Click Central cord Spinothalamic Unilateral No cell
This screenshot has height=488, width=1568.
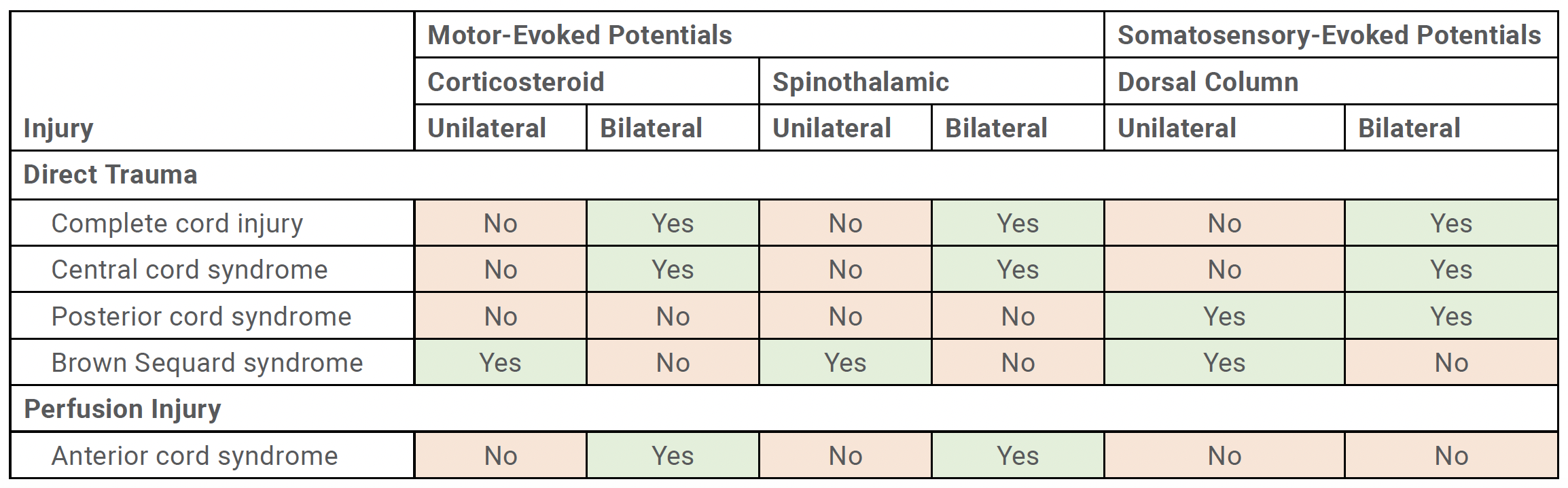[x=845, y=270]
